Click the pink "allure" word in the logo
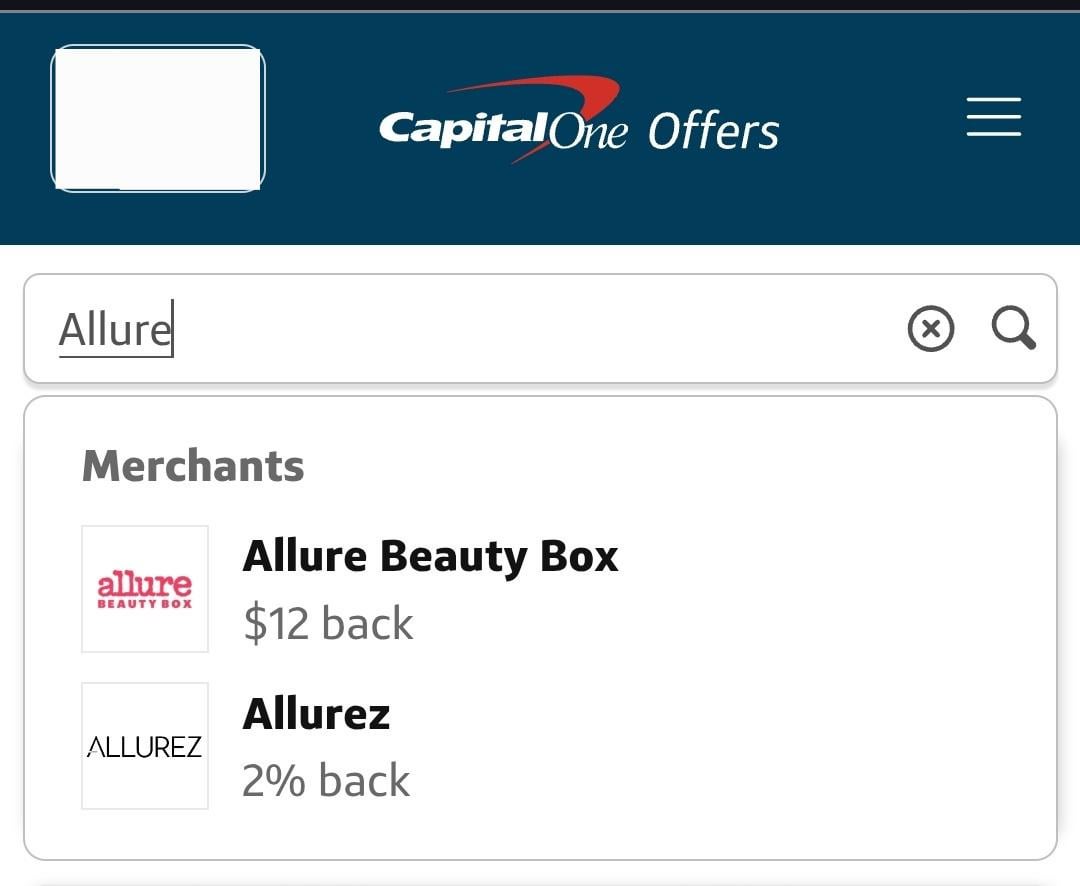 [145, 582]
